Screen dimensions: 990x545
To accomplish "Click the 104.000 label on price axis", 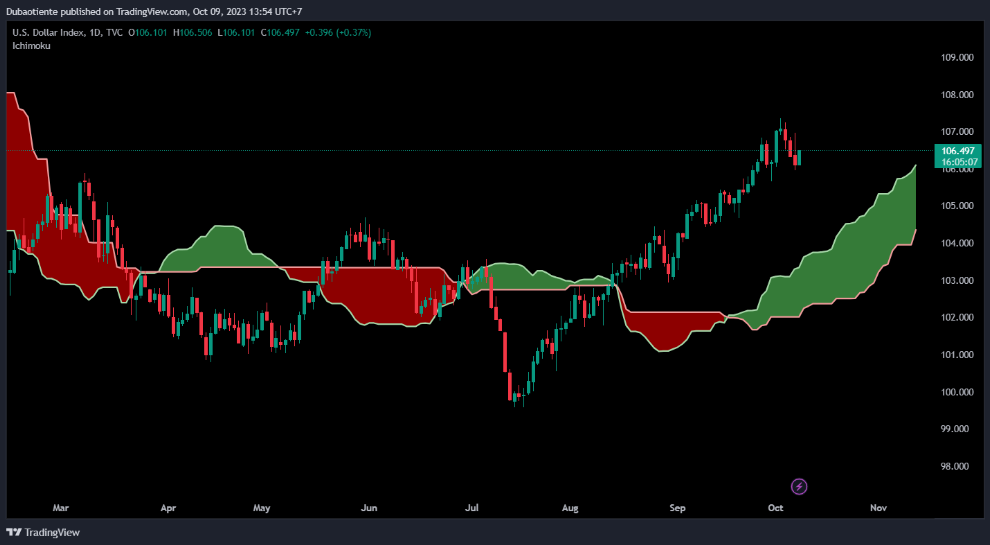I will coord(958,243).
